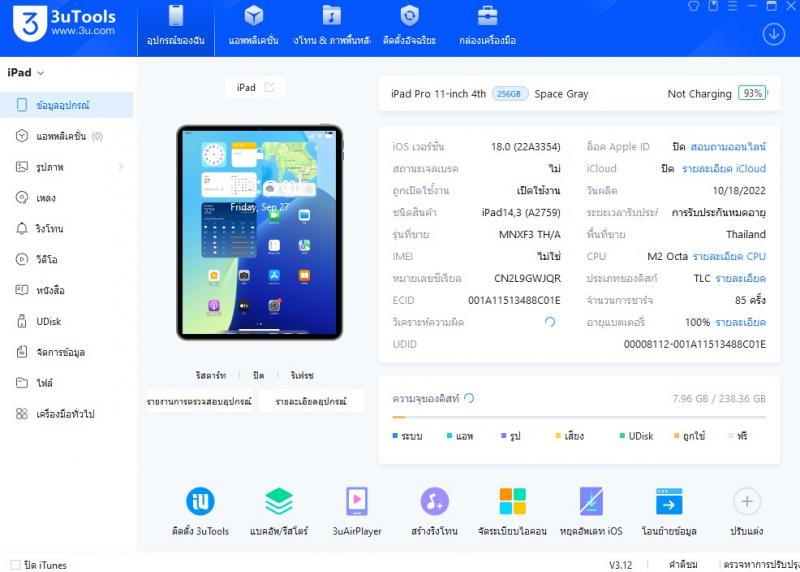Open the UDisk sidebar item

[49, 321]
